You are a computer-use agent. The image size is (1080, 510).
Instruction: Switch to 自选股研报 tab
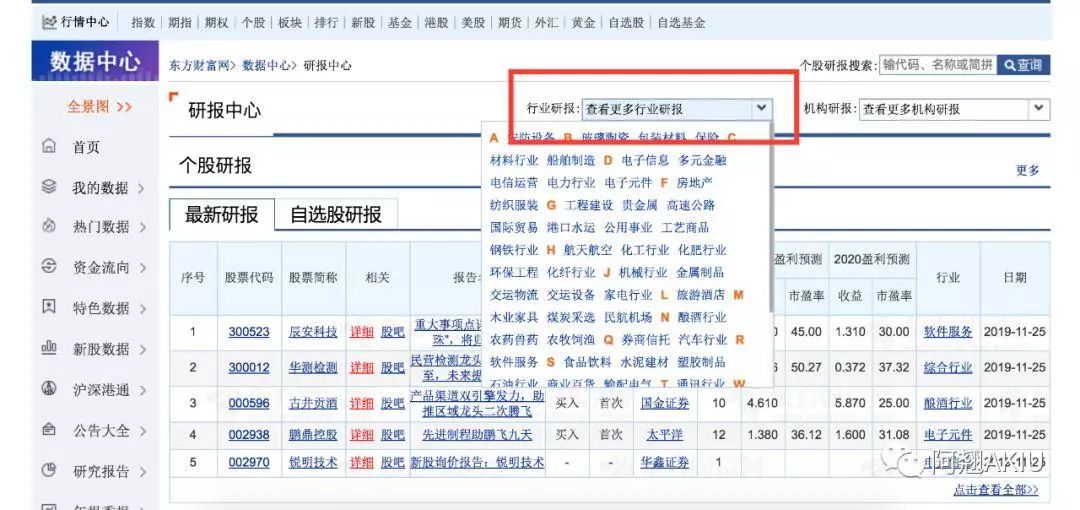335,214
